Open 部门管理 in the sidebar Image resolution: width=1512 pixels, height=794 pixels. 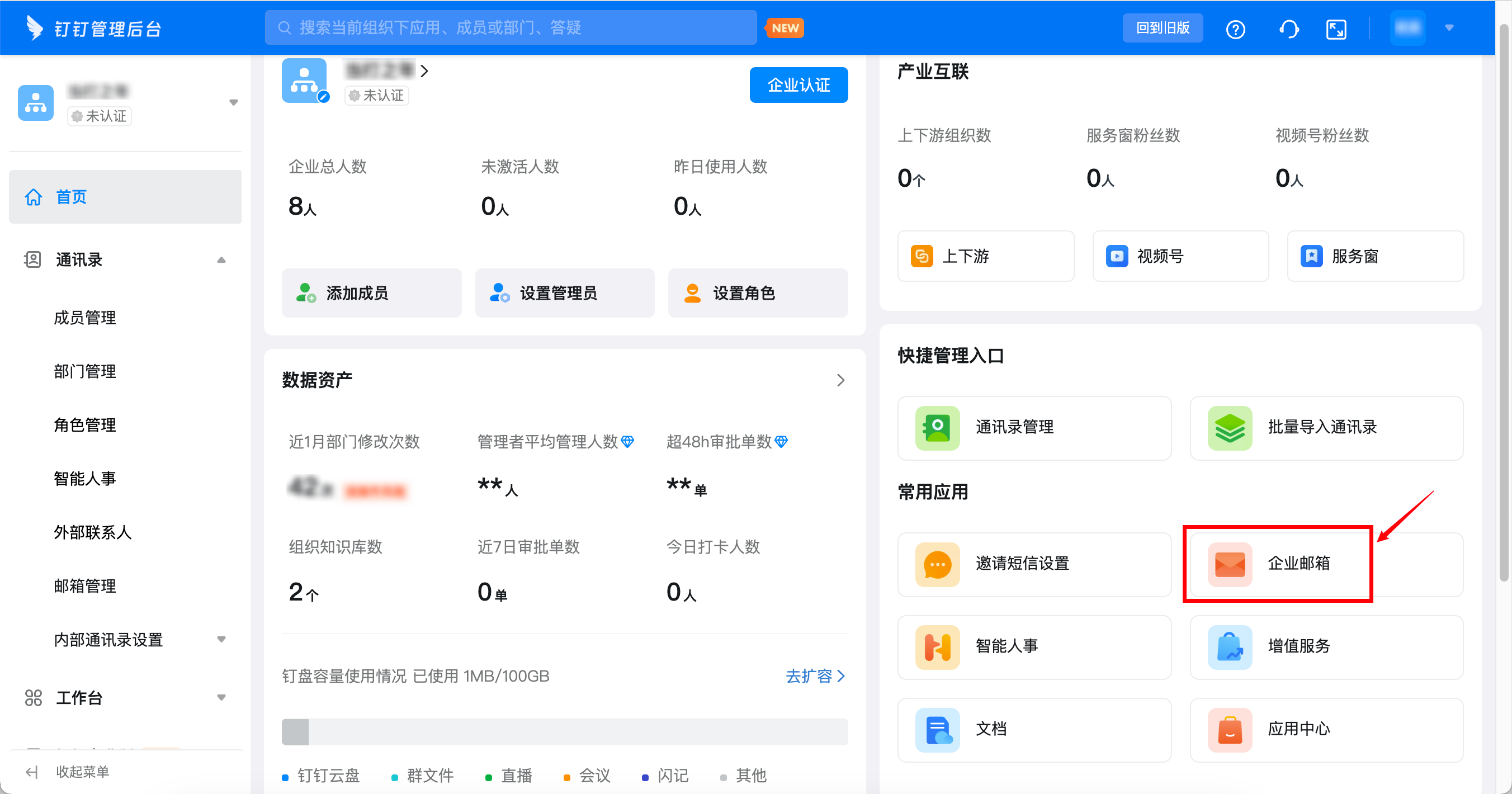(85, 371)
